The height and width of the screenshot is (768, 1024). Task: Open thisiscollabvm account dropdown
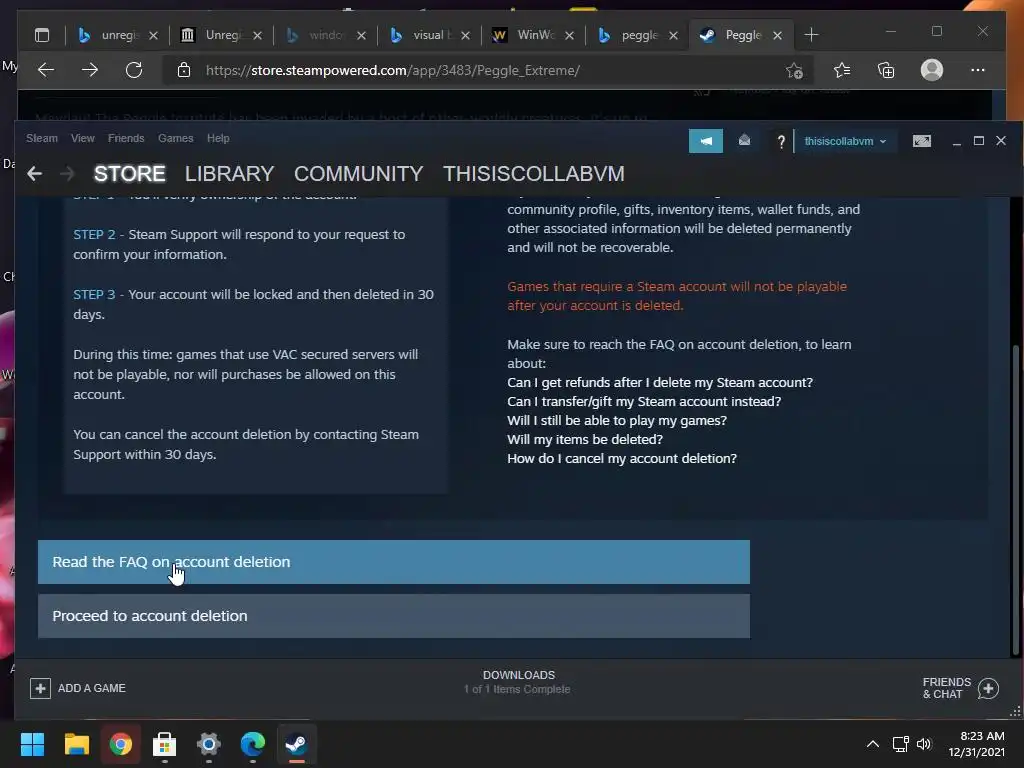point(844,141)
